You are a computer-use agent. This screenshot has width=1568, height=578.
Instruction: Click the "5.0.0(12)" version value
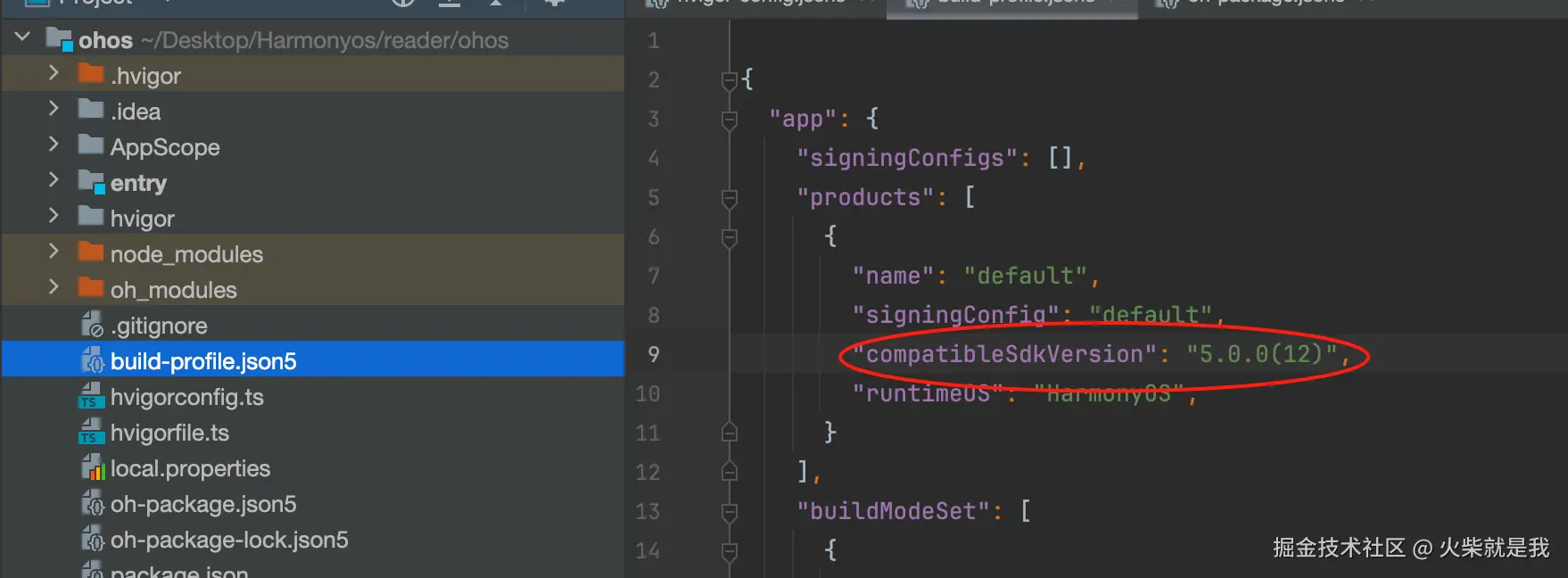pyautogui.click(x=1262, y=354)
